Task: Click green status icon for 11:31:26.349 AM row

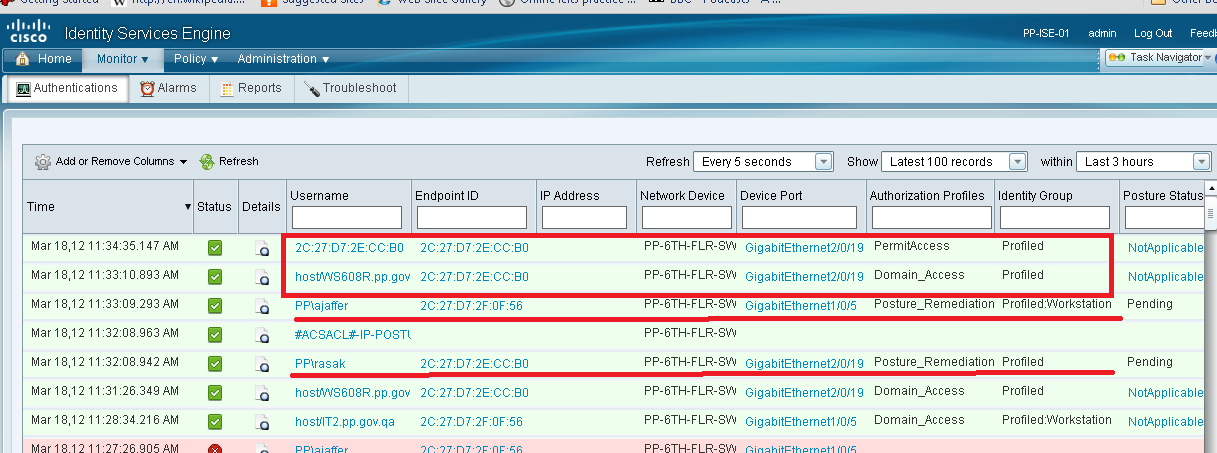Action: (214, 393)
